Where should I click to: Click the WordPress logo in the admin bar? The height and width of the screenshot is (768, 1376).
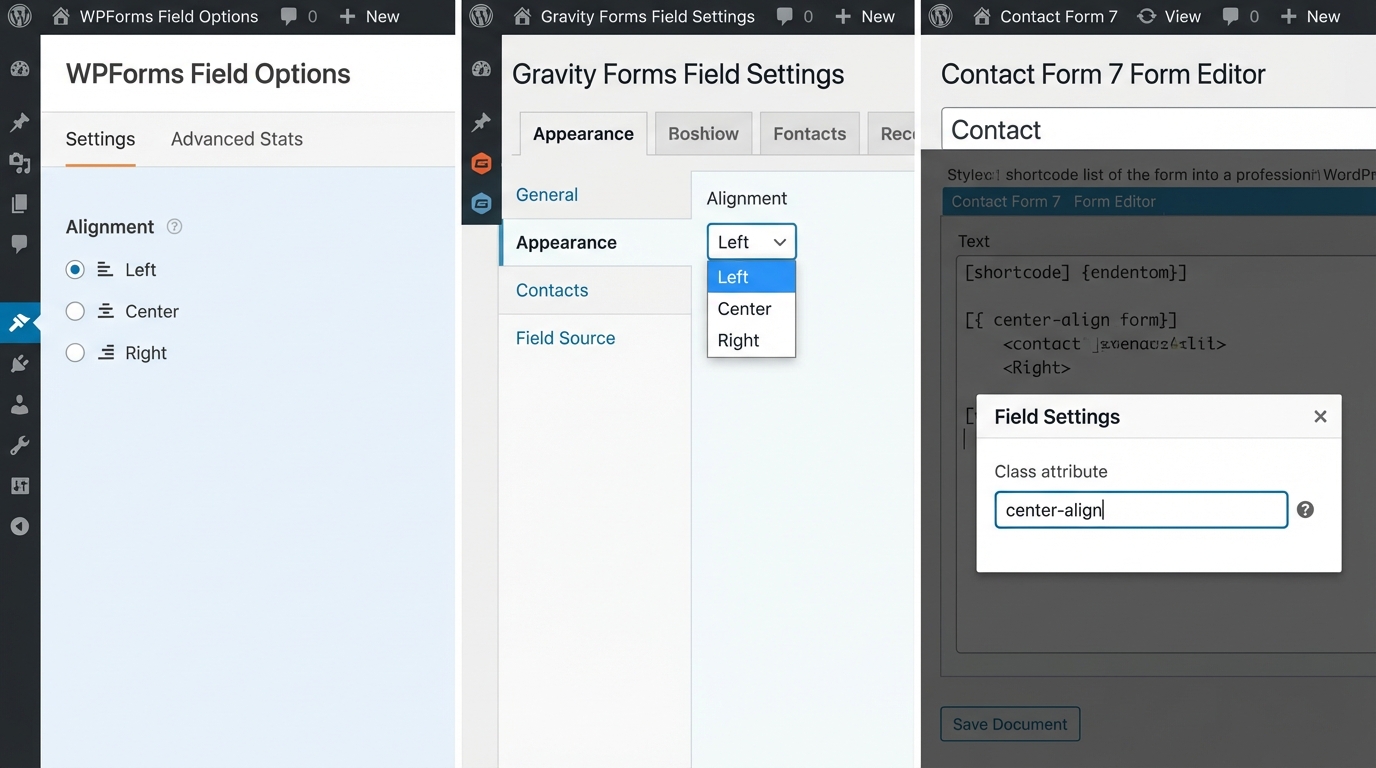(x=20, y=16)
